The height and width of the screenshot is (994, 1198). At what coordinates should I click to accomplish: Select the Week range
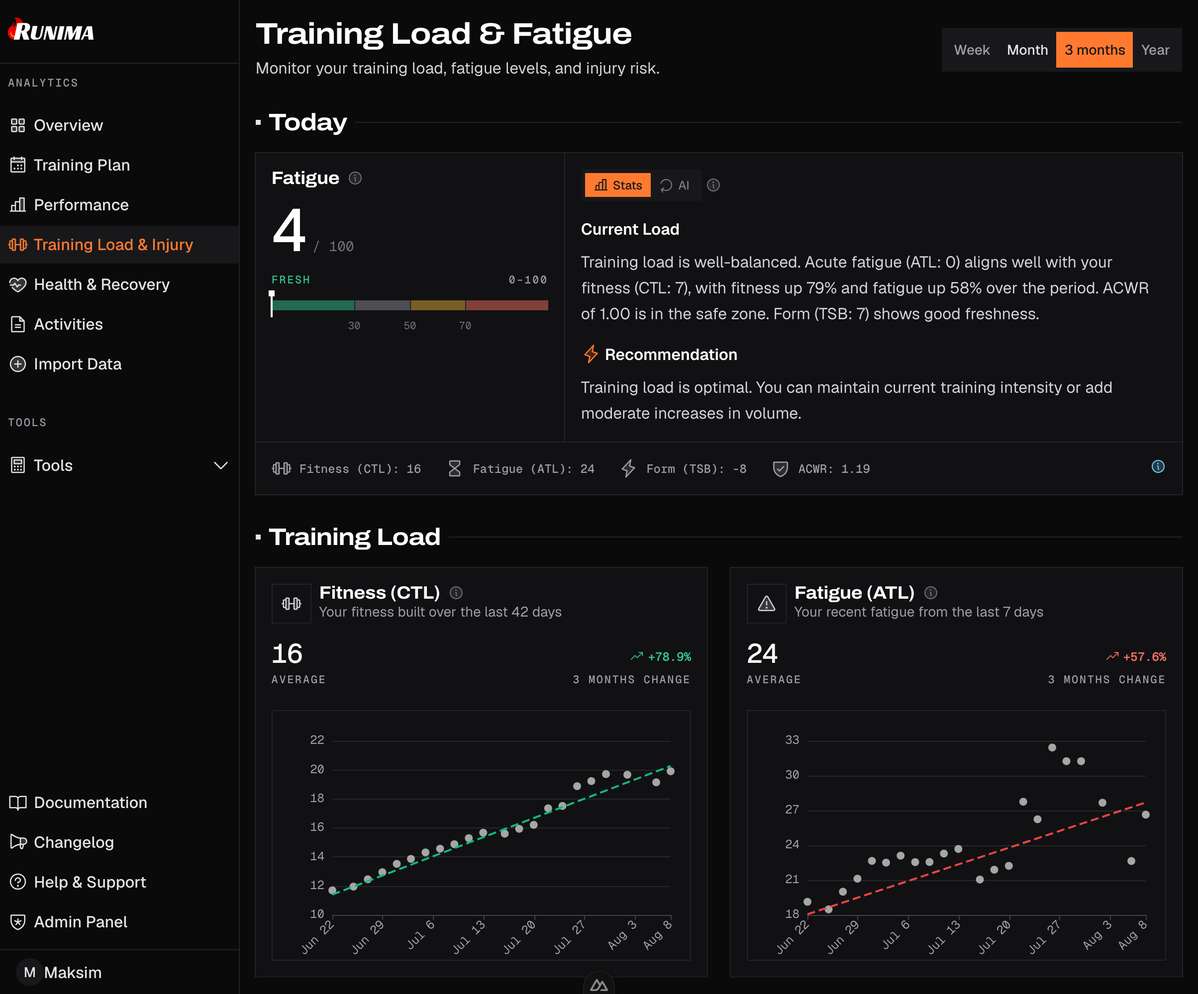(971, 50)
